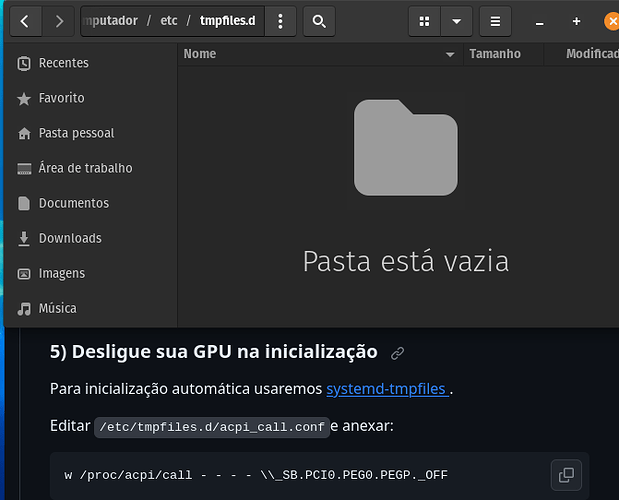
Task: Click the desktop icon for Área de trabalho
Action: pos(24,169)
